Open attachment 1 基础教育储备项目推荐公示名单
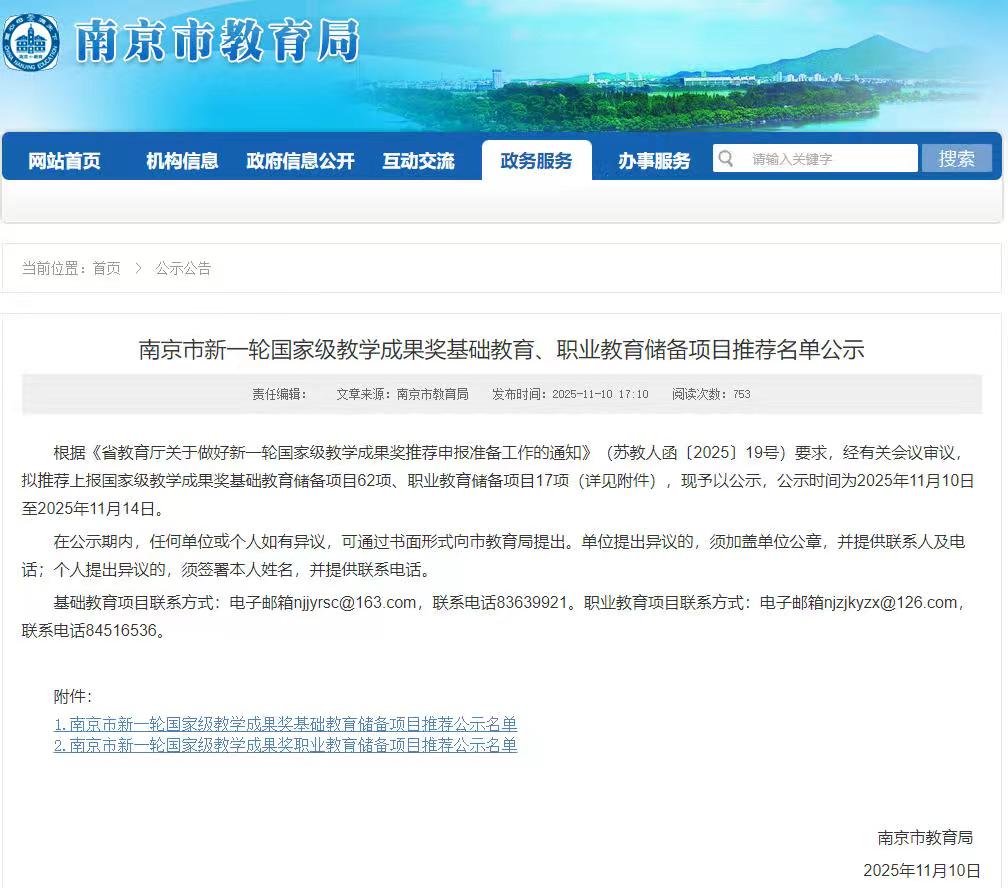Viewport: 1008px width, 888px height. (285, 723)
